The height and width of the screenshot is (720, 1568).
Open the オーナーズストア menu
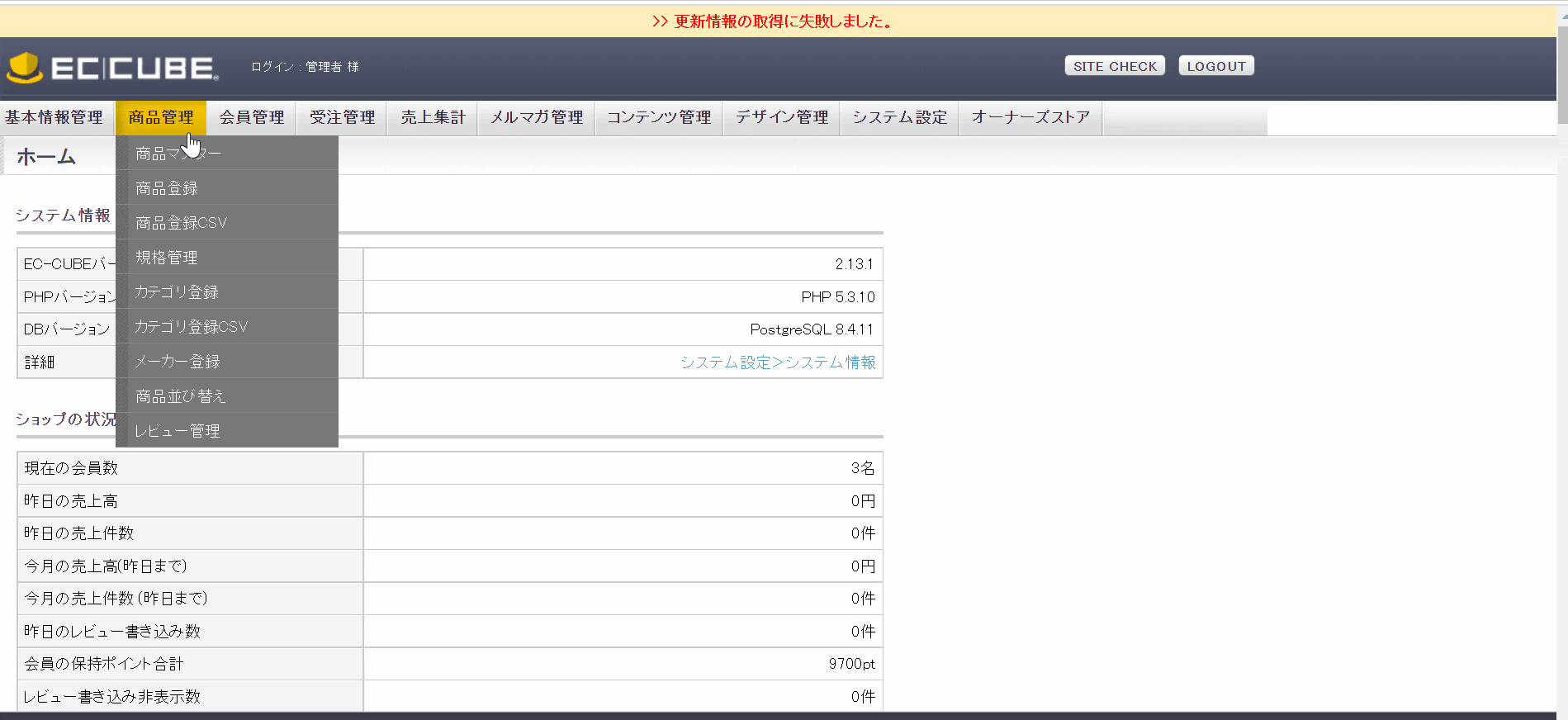1030,117
